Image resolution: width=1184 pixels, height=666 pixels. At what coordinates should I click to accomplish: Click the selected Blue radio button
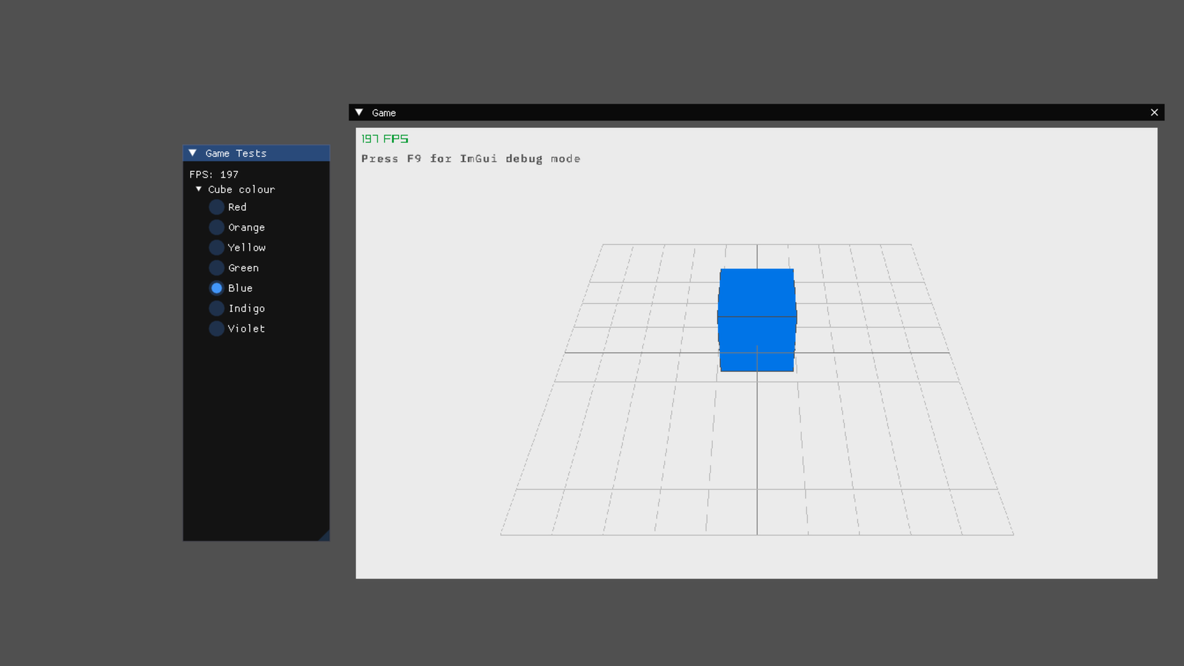click(216, 288)
